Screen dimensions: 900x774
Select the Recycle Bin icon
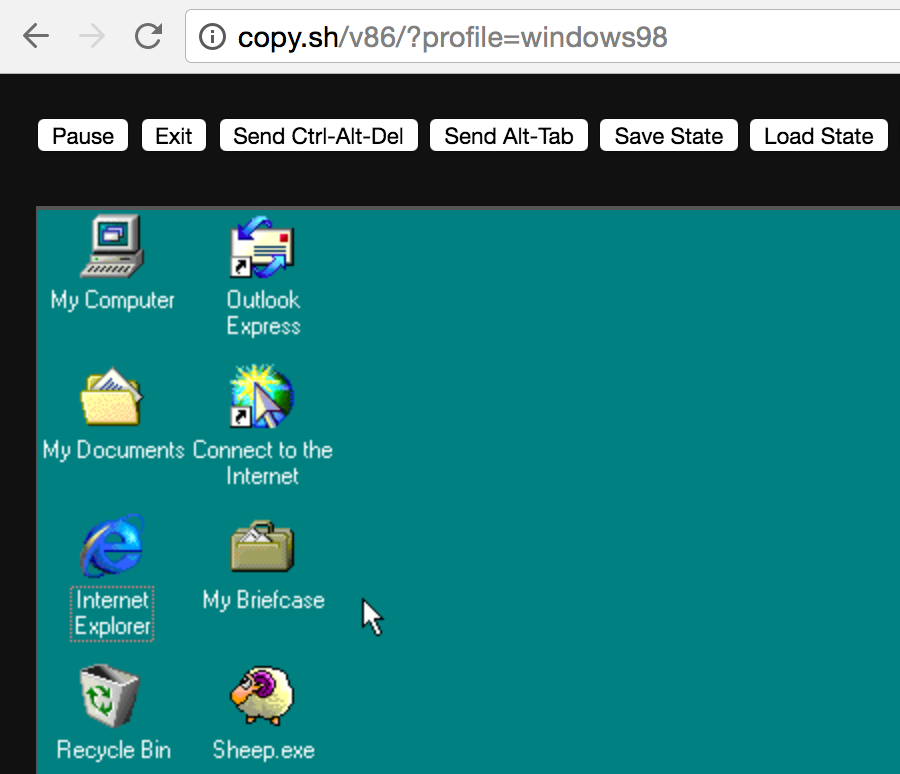[110, 695]
